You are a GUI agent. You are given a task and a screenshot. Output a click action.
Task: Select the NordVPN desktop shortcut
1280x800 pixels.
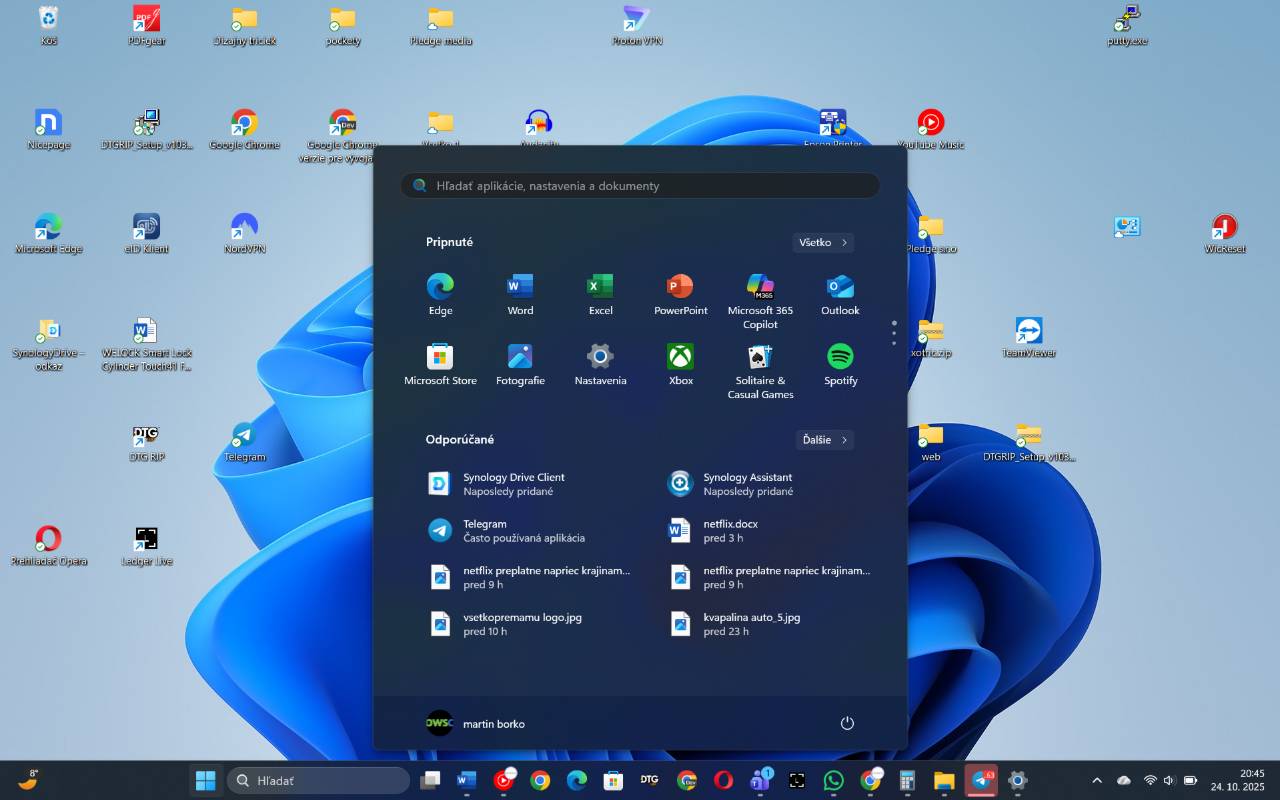click(x=244, y=234)
